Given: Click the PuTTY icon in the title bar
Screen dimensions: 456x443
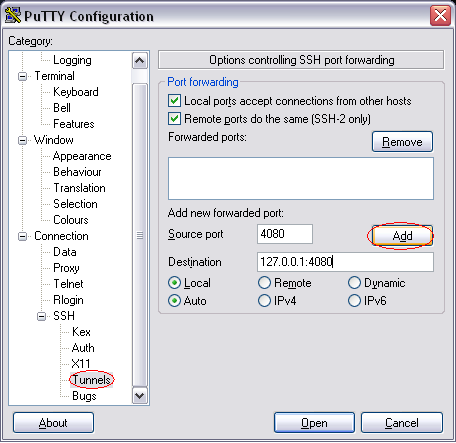Looking at the screenshot, I should 13,15.
